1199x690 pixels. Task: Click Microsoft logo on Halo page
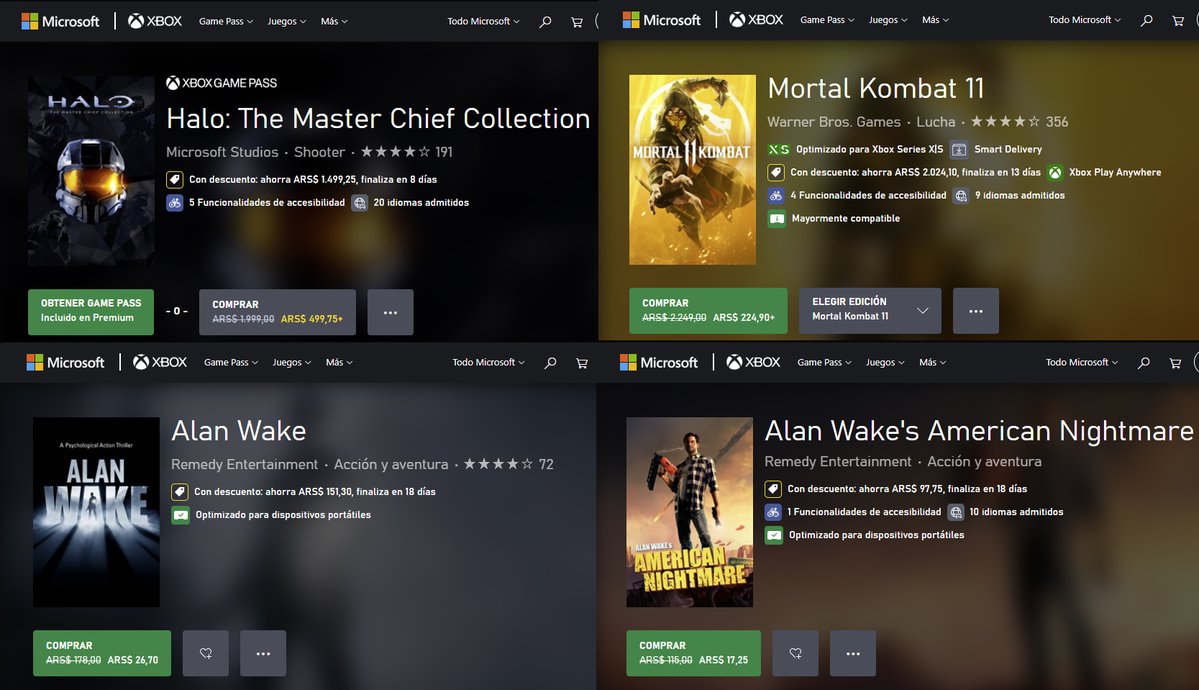60,21
